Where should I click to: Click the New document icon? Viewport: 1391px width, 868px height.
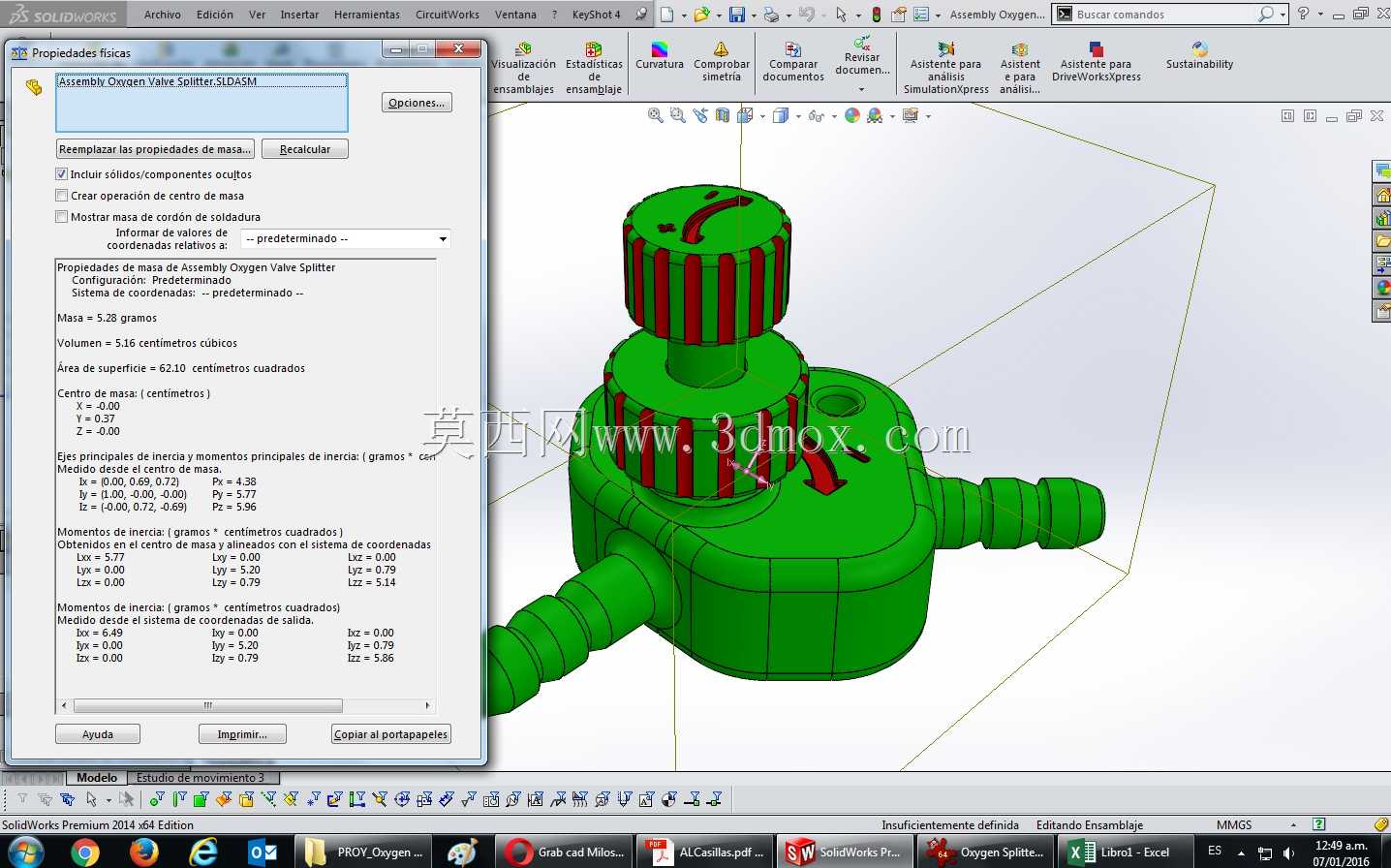pyautogui.click(x=667, y=15)
